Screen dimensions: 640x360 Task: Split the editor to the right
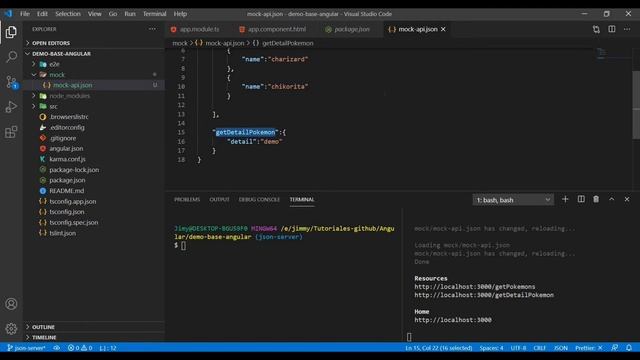click(x=612, y=29)
